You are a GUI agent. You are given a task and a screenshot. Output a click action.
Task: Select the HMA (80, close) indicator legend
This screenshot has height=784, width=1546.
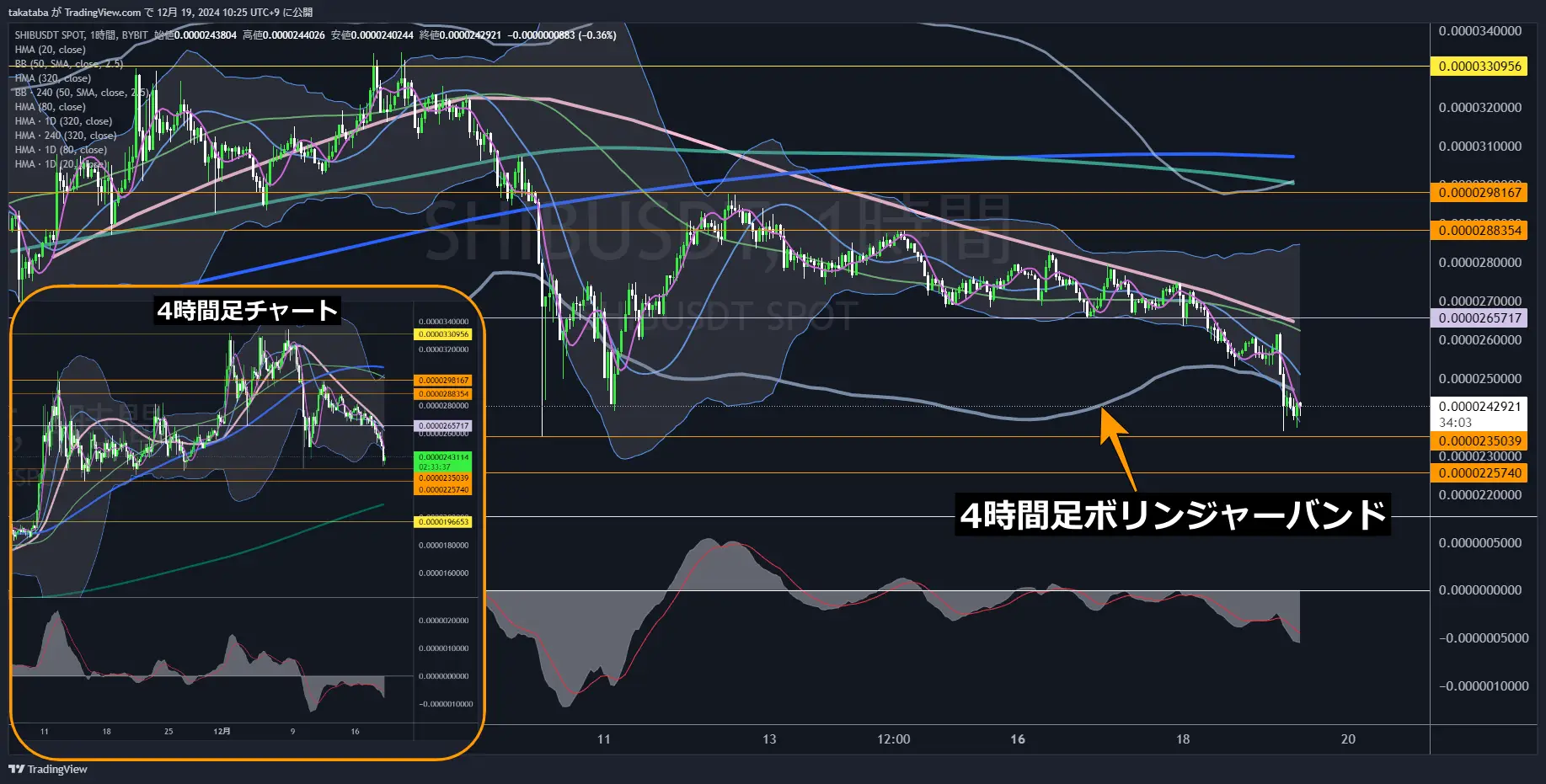50,107
